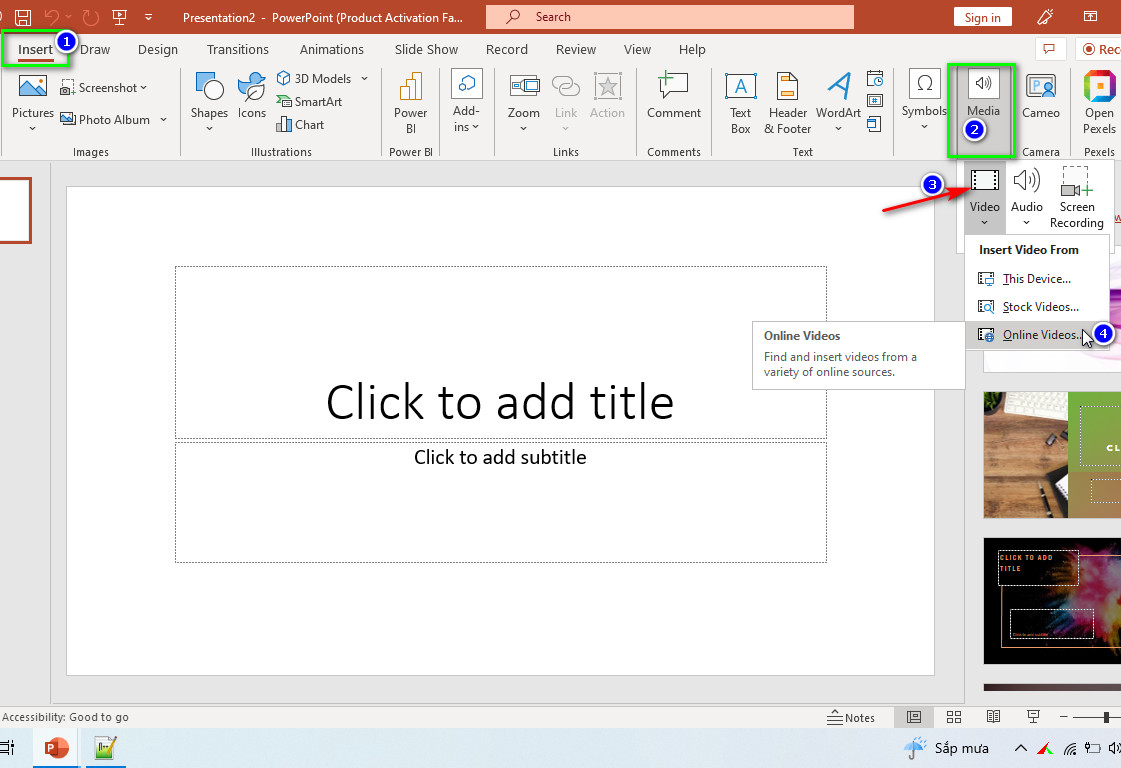
Task: Switch to Reading View
Action: pyautogui.click(x=993, y=717)
